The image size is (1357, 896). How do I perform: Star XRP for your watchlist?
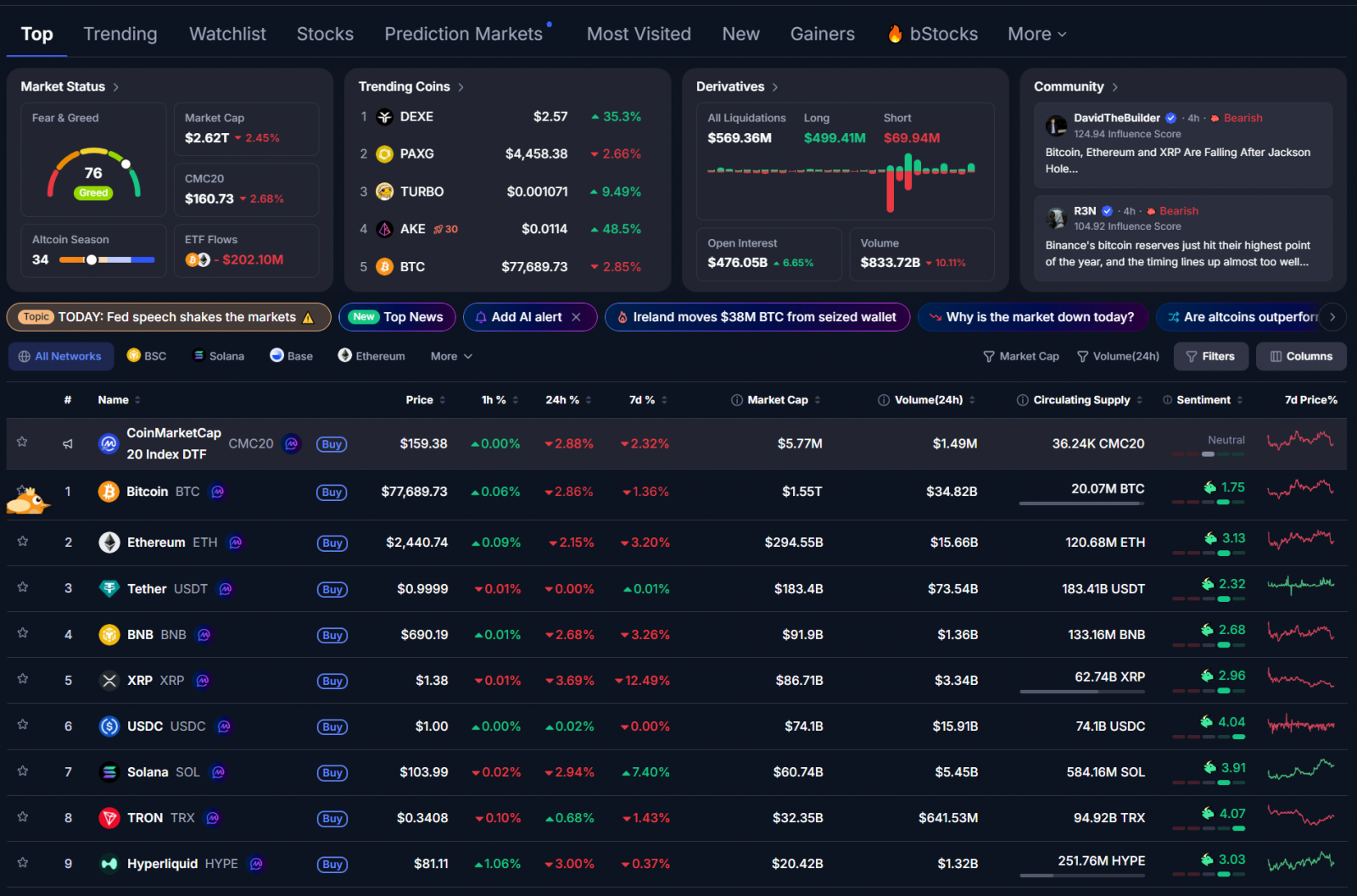[23, 678]
